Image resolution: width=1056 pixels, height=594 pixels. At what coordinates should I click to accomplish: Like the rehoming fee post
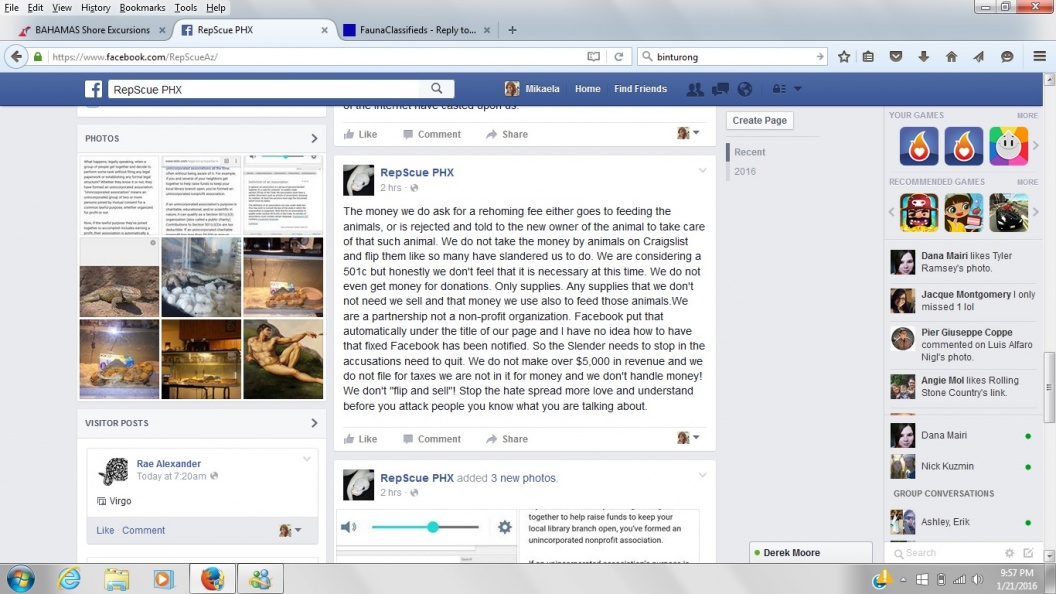click(x=360, y=439)
